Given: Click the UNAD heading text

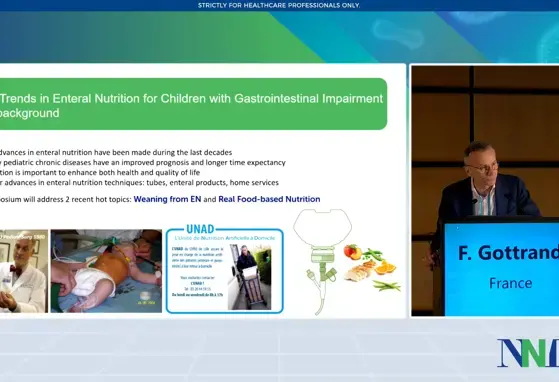Looking at the screenshot, I should 200,229.
